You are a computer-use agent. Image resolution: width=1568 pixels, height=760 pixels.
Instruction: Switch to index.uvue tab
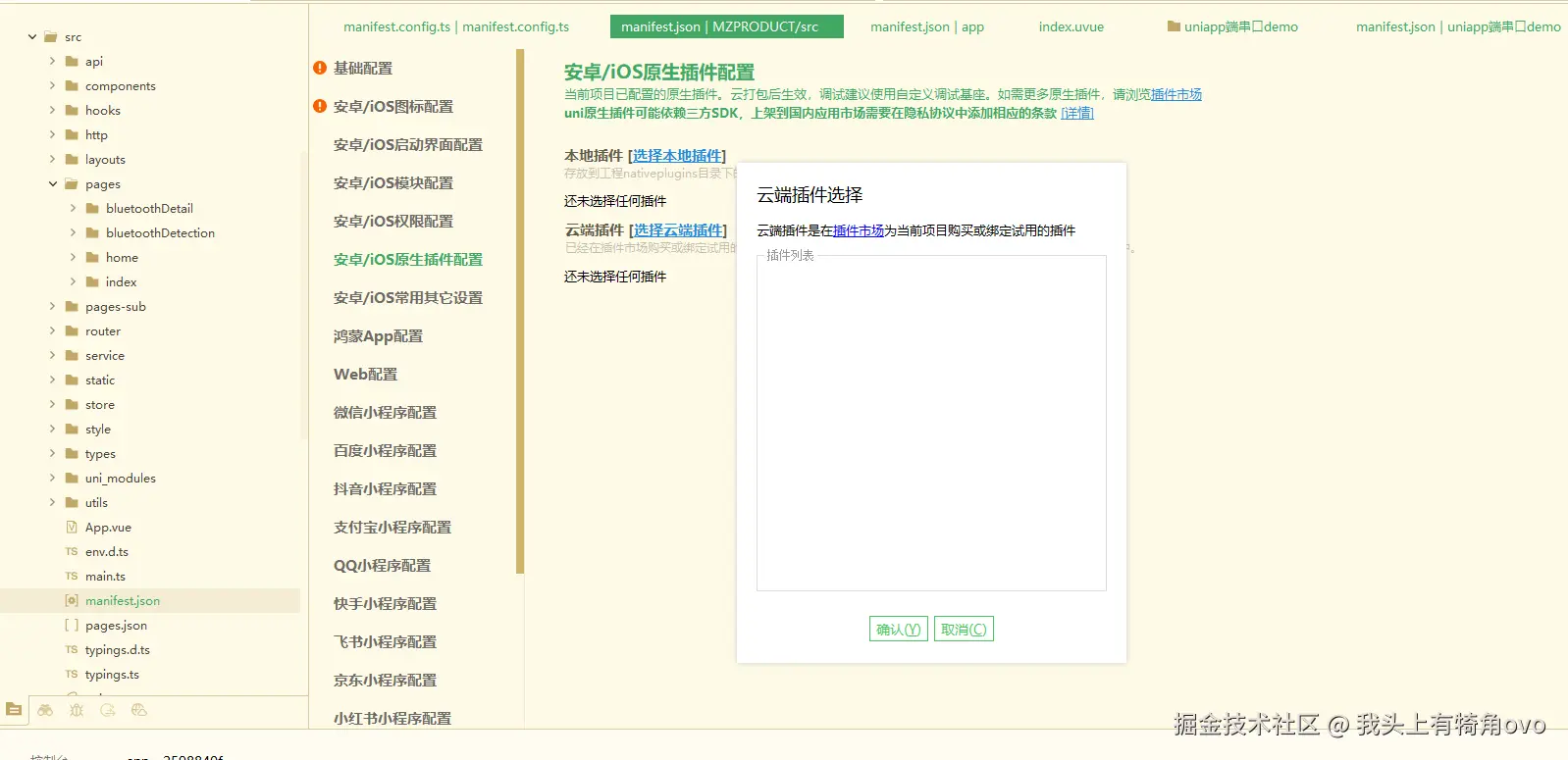(1071, 26)
